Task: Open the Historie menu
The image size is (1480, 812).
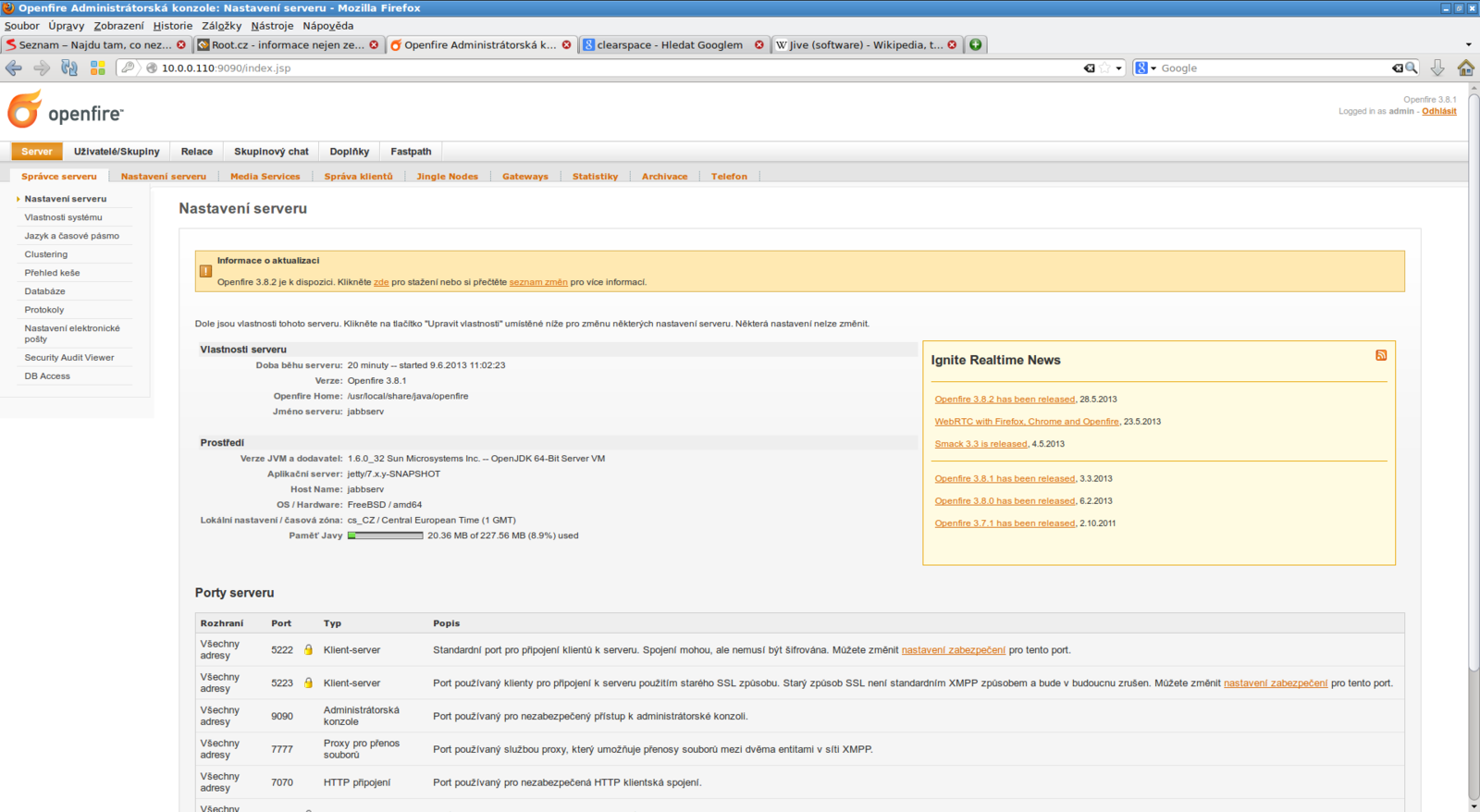Action: (173, 26)
